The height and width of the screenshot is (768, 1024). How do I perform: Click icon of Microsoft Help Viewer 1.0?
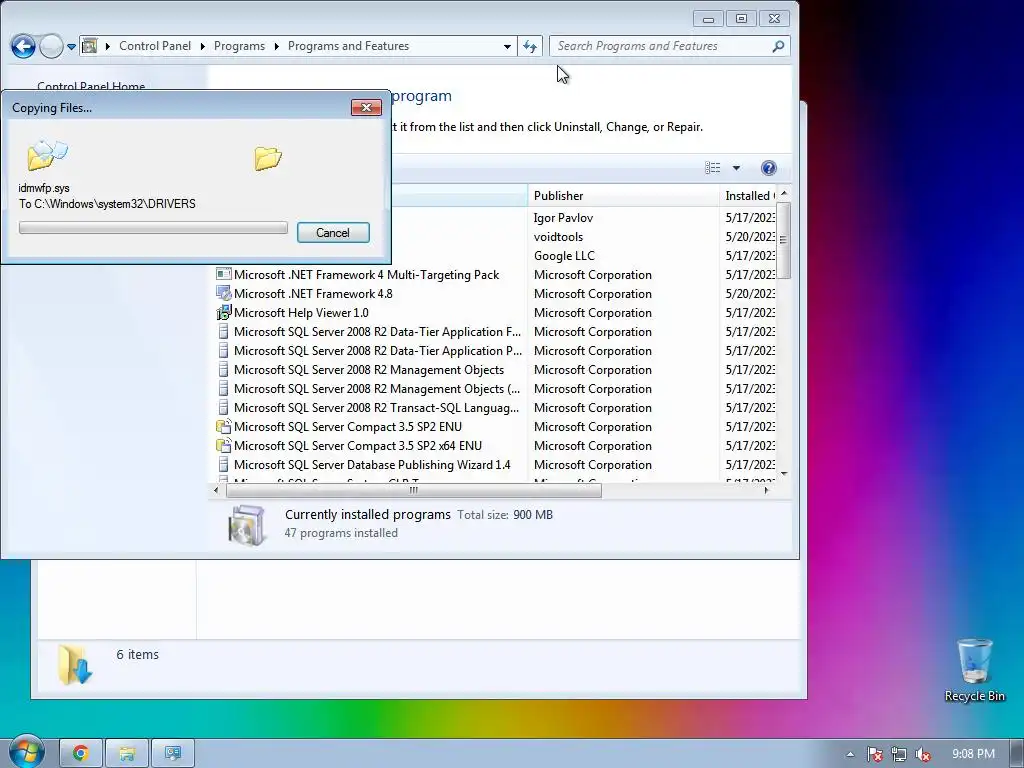[x=223, y=313]
